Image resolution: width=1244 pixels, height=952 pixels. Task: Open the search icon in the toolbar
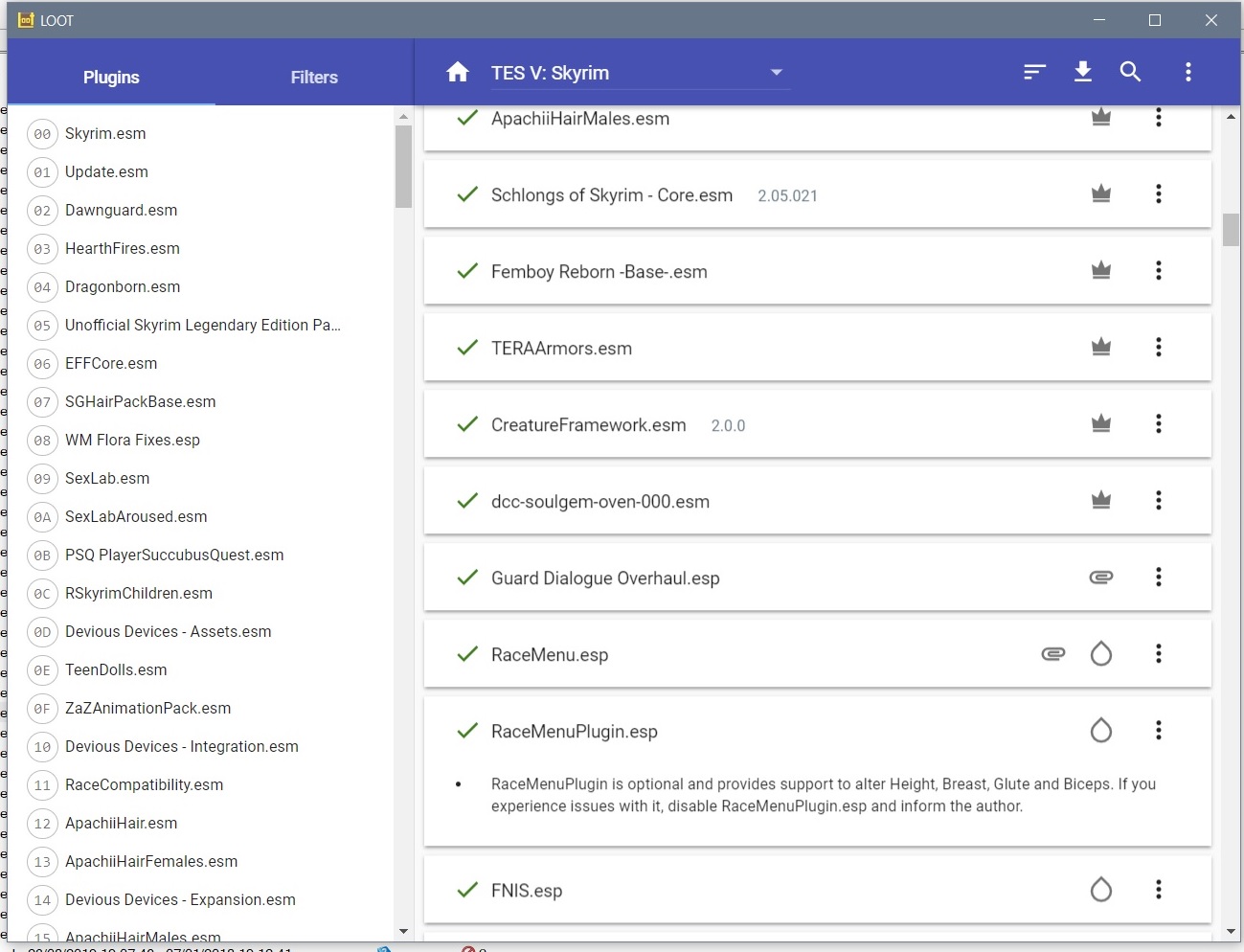click(1131, 72)
